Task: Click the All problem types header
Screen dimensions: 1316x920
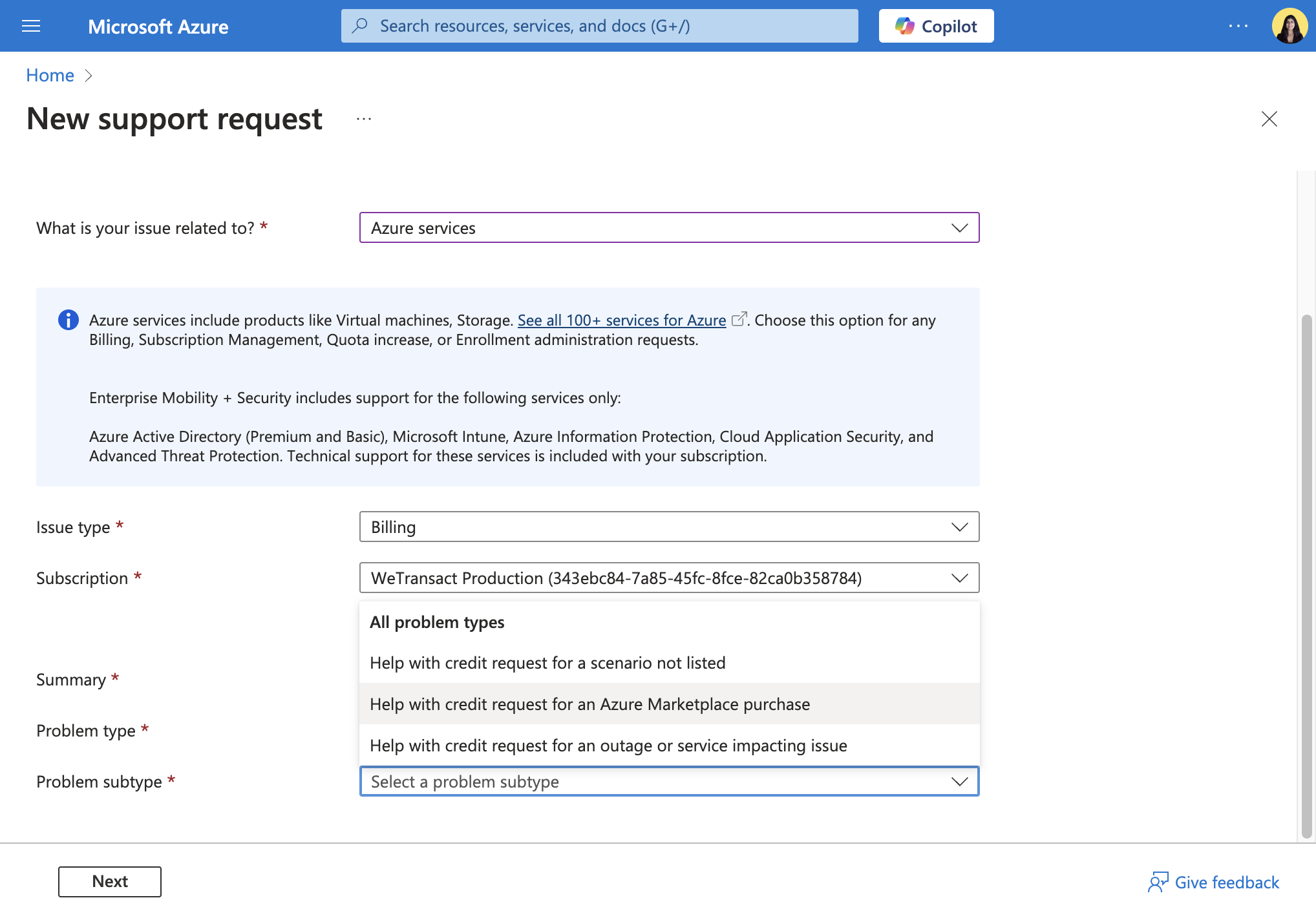Action: pyautogui.click(x=437, y=622)
